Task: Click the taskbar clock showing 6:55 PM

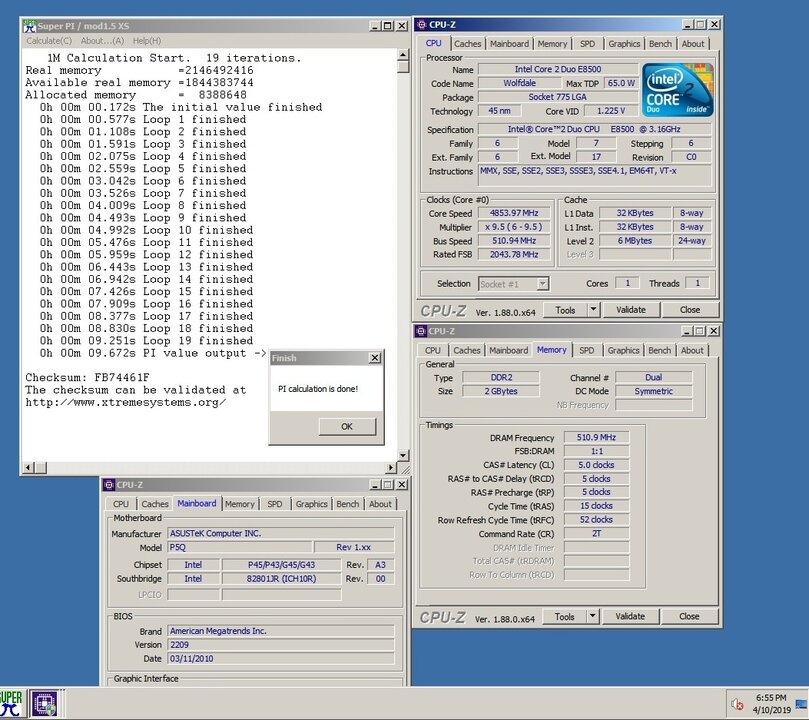Action: coord(771,698)
